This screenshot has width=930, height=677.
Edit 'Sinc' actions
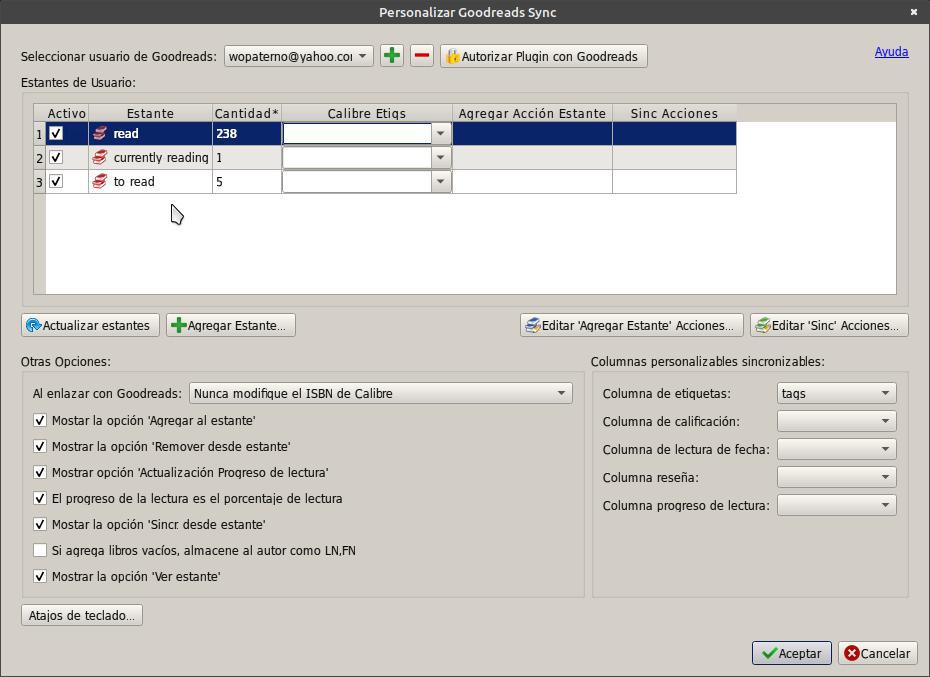[x=829, y=325]
